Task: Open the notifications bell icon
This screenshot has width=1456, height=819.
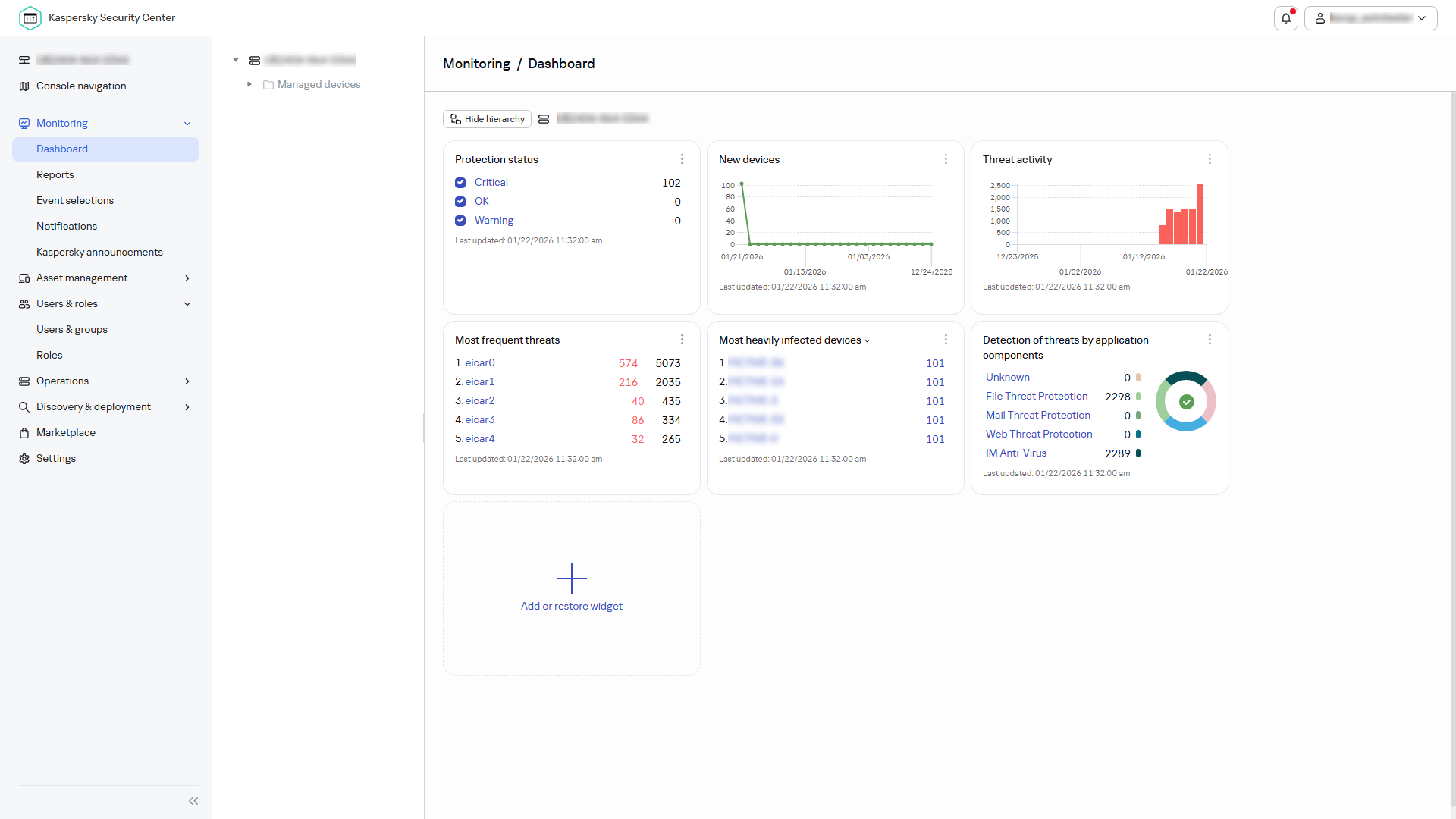Action: click(1285, 17)
